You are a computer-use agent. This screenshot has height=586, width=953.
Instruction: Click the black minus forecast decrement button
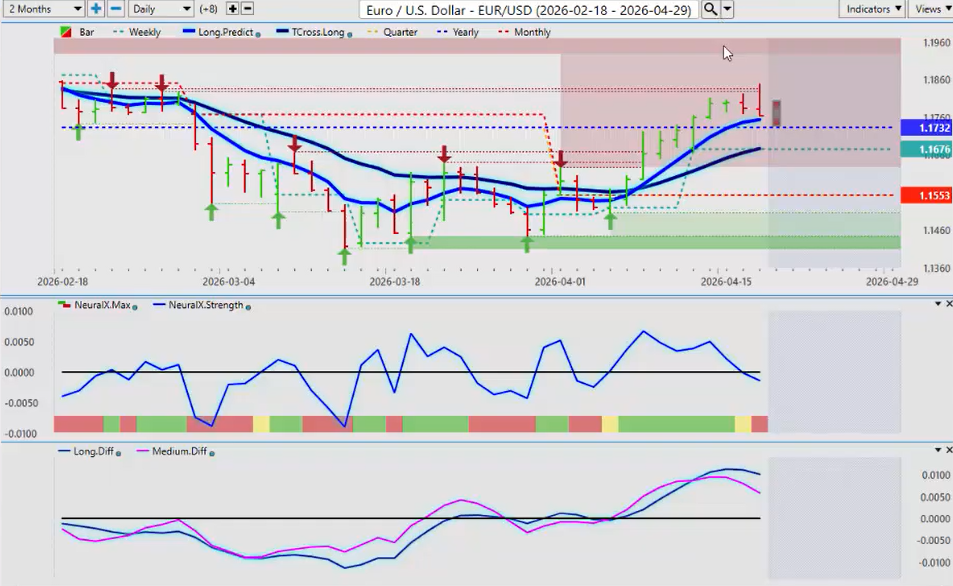(x=248, y=9)
